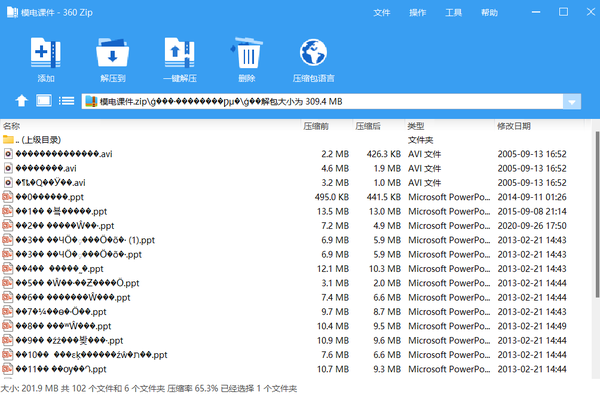Click icon of 10.9 MB ppt file
600x398 pixels.
(x=8, y=341)
